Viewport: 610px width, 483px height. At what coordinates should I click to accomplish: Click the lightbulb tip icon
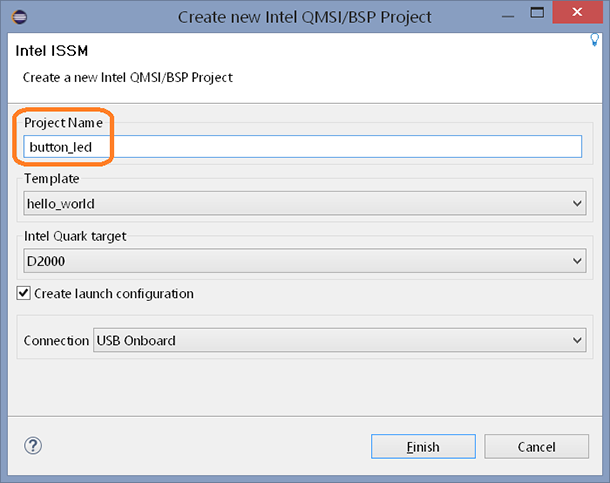594,40
